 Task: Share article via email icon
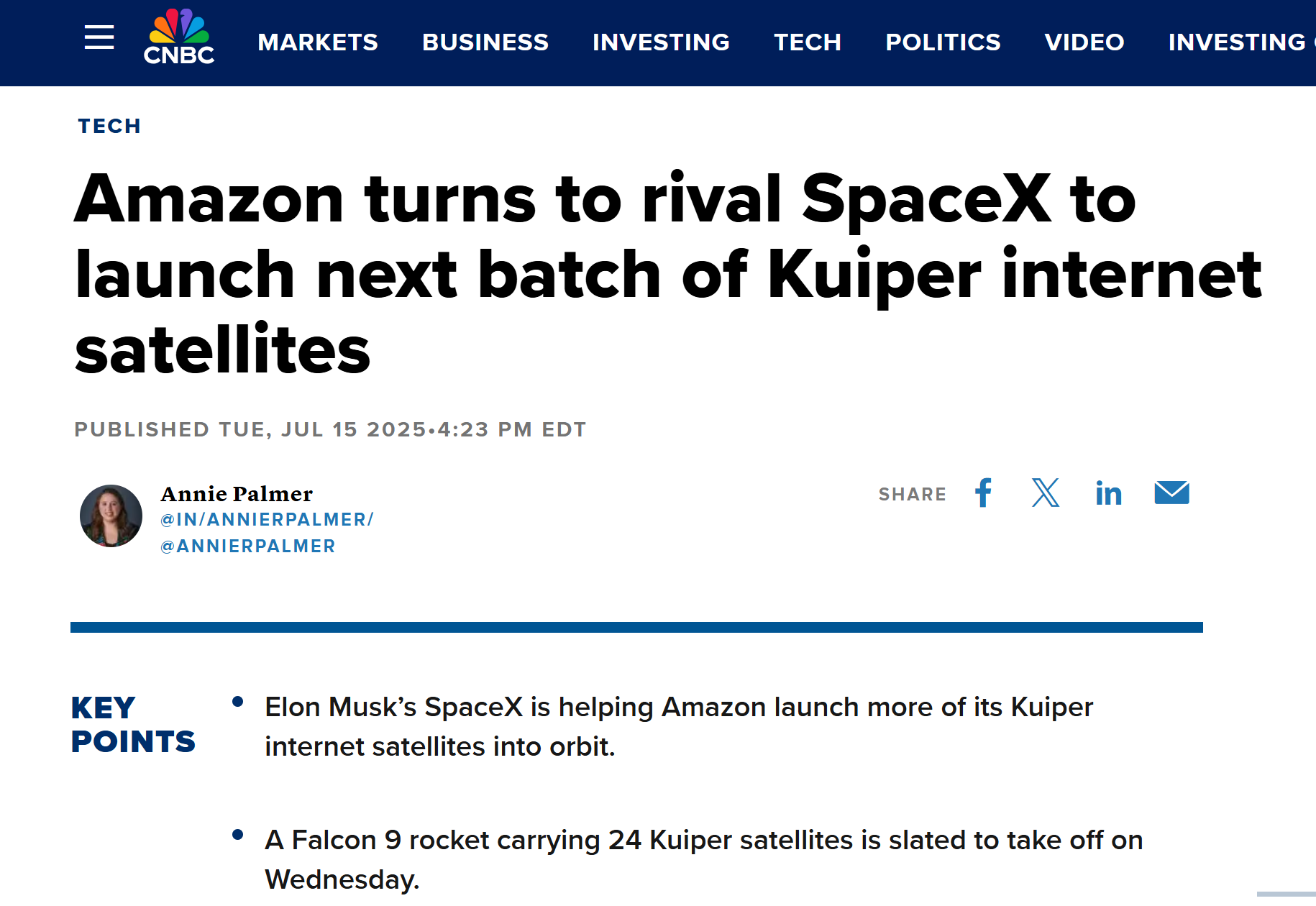pyautogui.click(x=1171, y=493)
